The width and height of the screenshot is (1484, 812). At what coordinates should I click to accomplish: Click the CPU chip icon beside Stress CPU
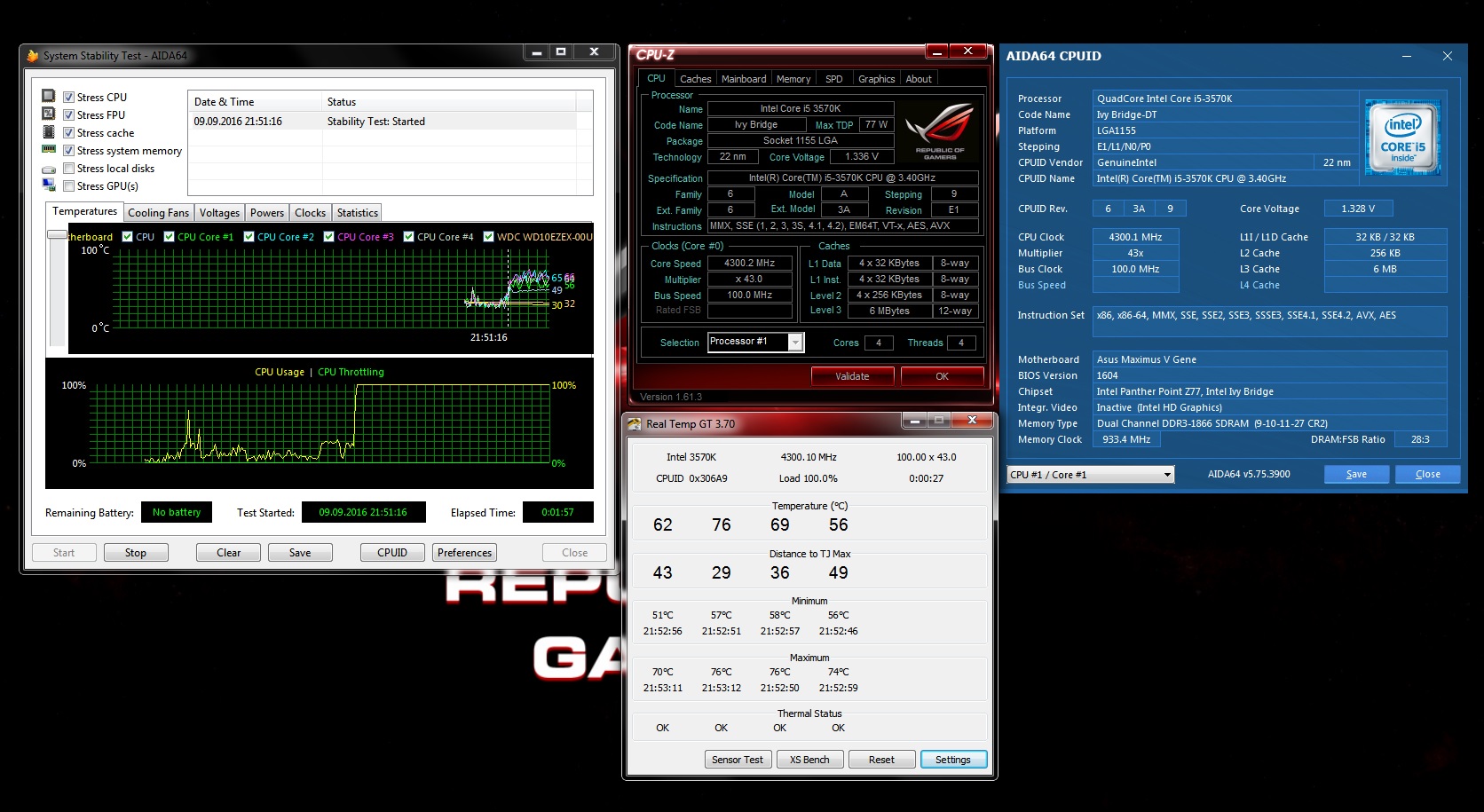click(49, 96)
